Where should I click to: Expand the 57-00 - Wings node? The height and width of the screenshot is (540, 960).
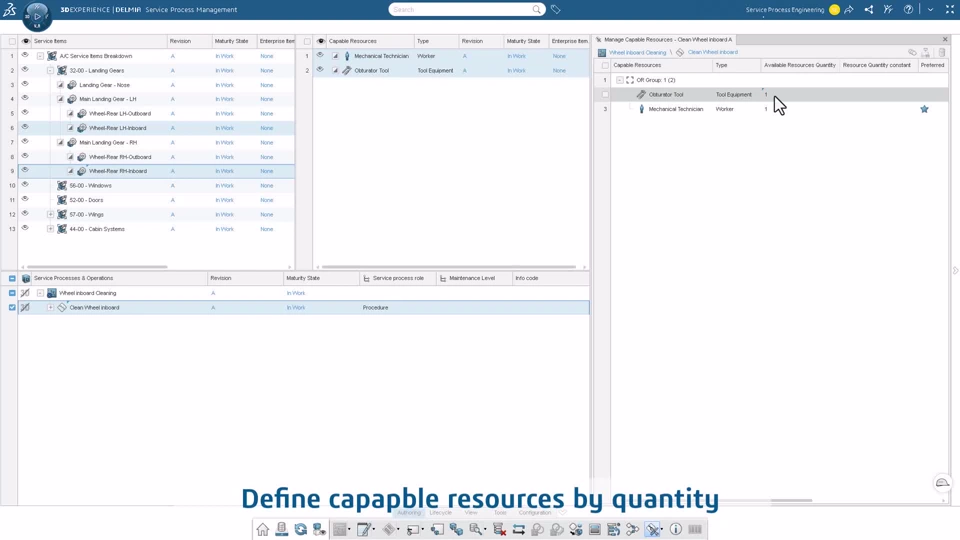pos(50,214)
